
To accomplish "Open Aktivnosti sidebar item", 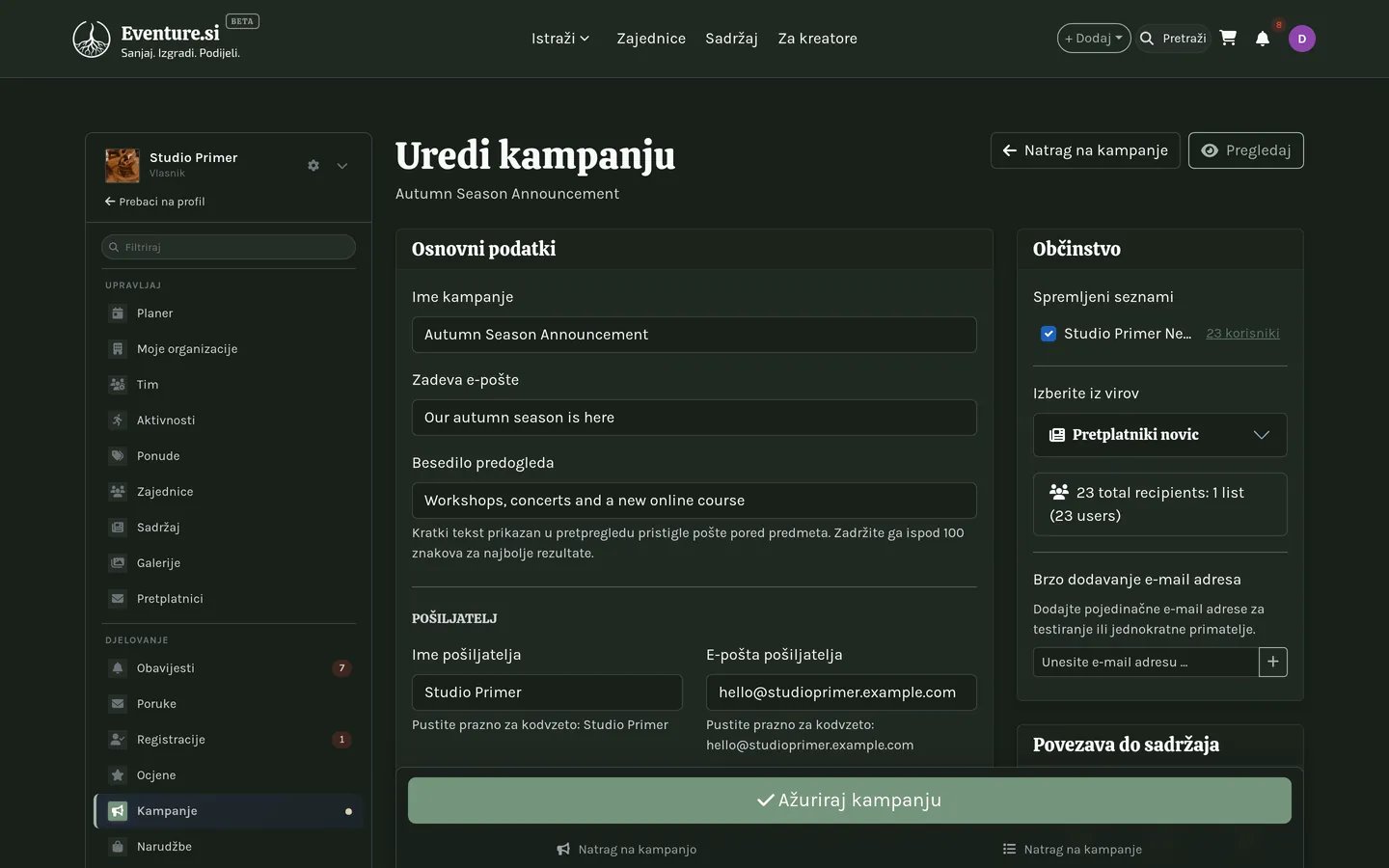I will [228, 420].
